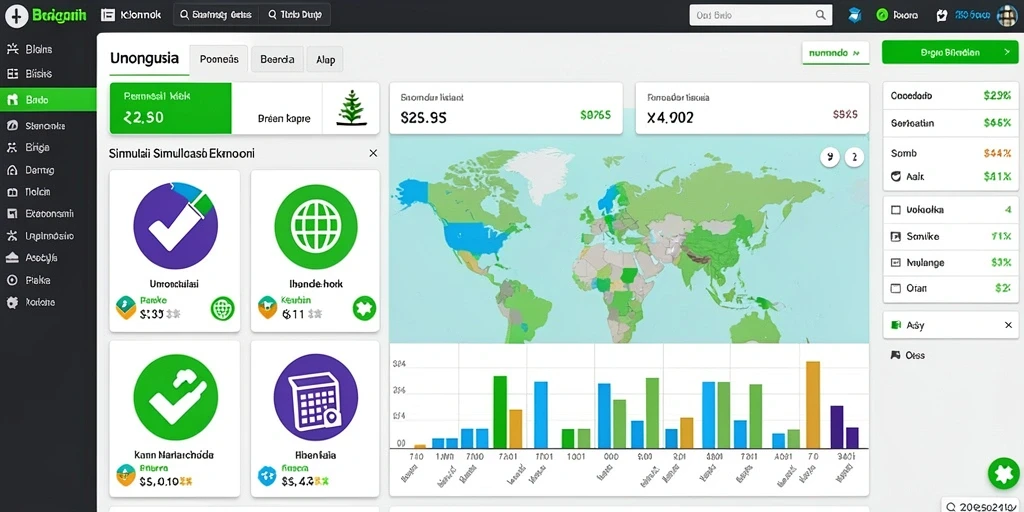Open the green Brgo Bliadian arrow button
Screen dimensions: 1024x512
950,52
